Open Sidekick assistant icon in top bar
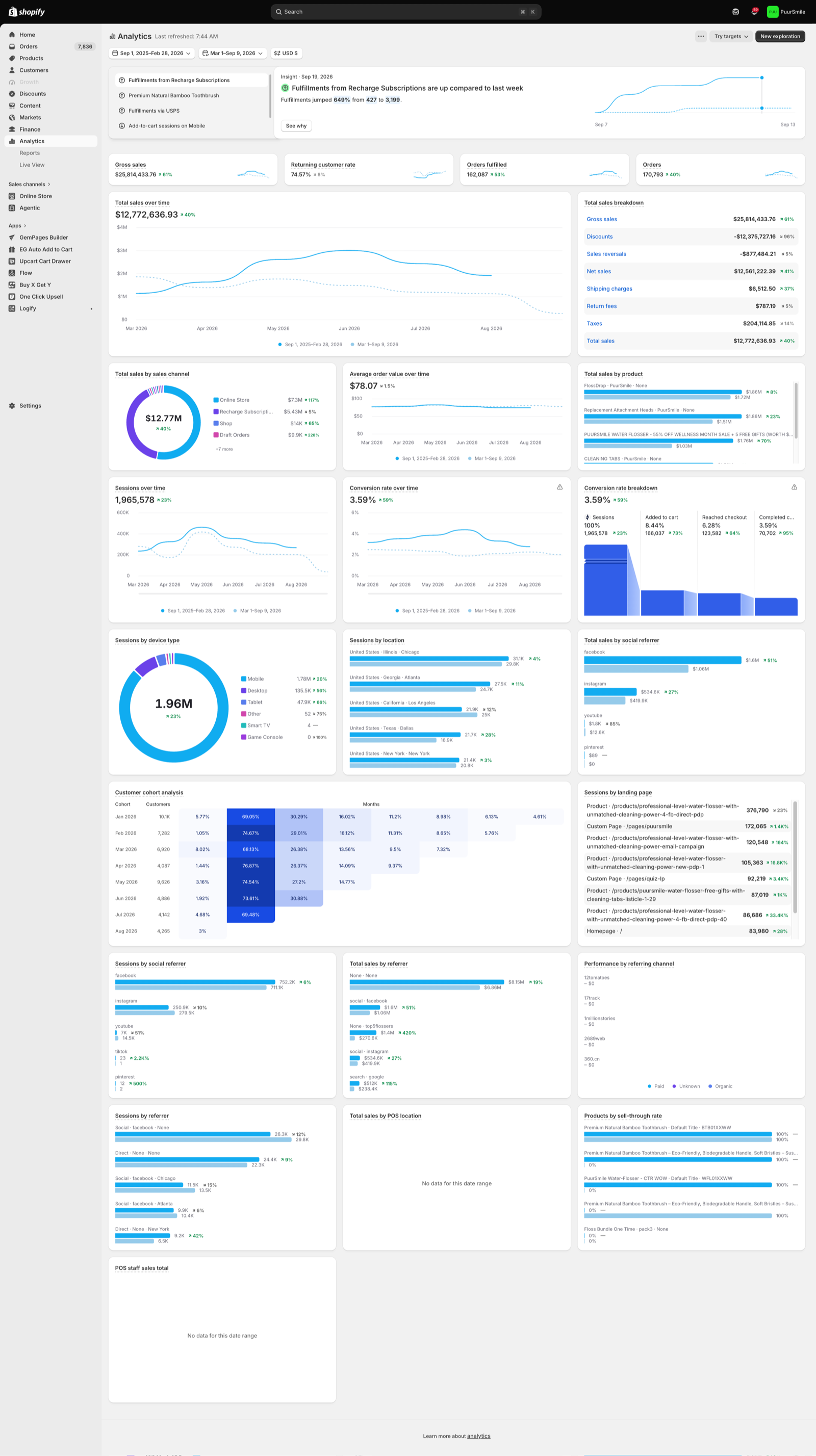The image size is (816, 1456). pos(735,12)
